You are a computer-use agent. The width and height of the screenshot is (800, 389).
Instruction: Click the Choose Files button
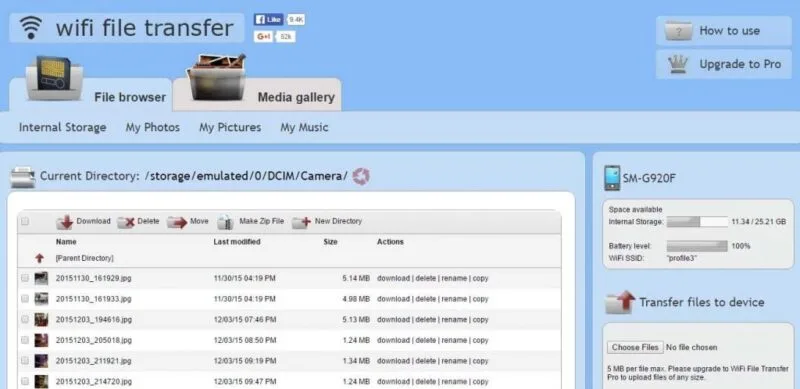point(635,347)
